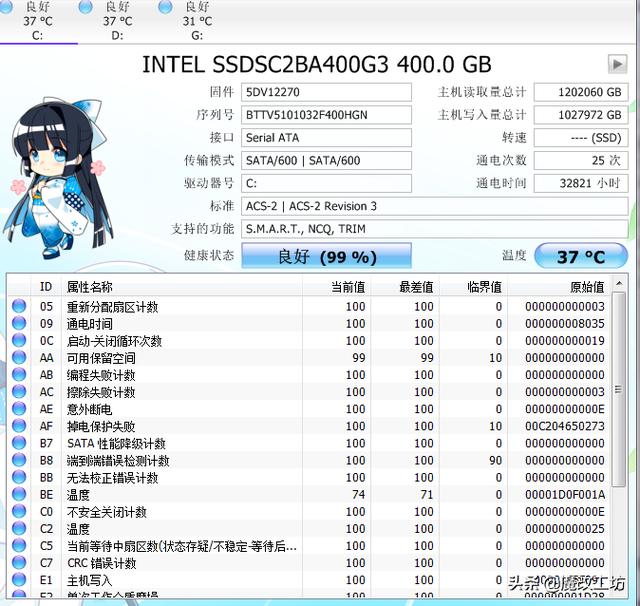Select the 启动-关闭循环次数 attribute row
This screenshot has width=640, height=606.
point(310,341)
